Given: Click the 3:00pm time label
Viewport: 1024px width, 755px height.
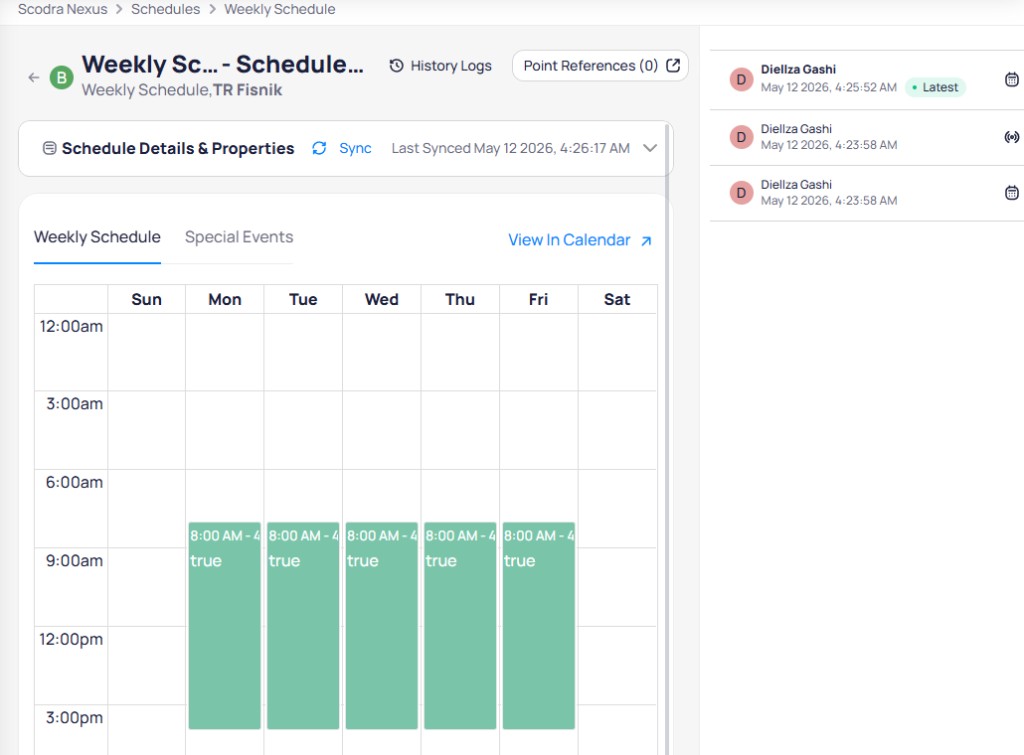Looking at the screenshot, I should [x=74, y=717].
